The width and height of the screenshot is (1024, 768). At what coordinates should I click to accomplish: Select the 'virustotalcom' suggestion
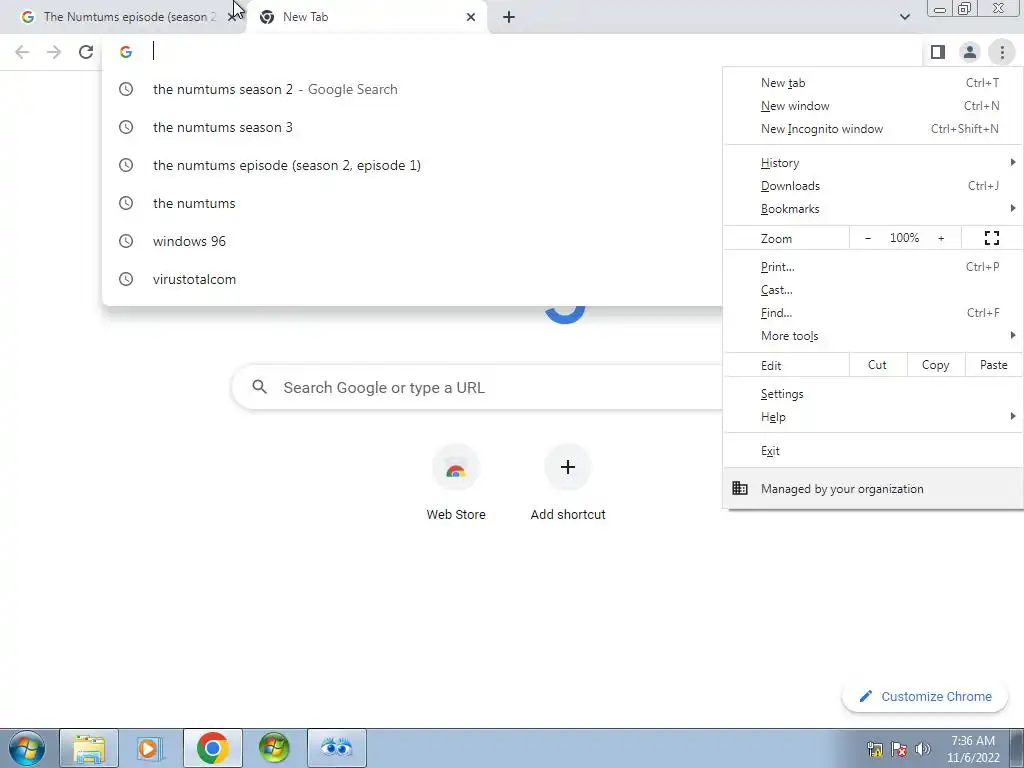412,279
